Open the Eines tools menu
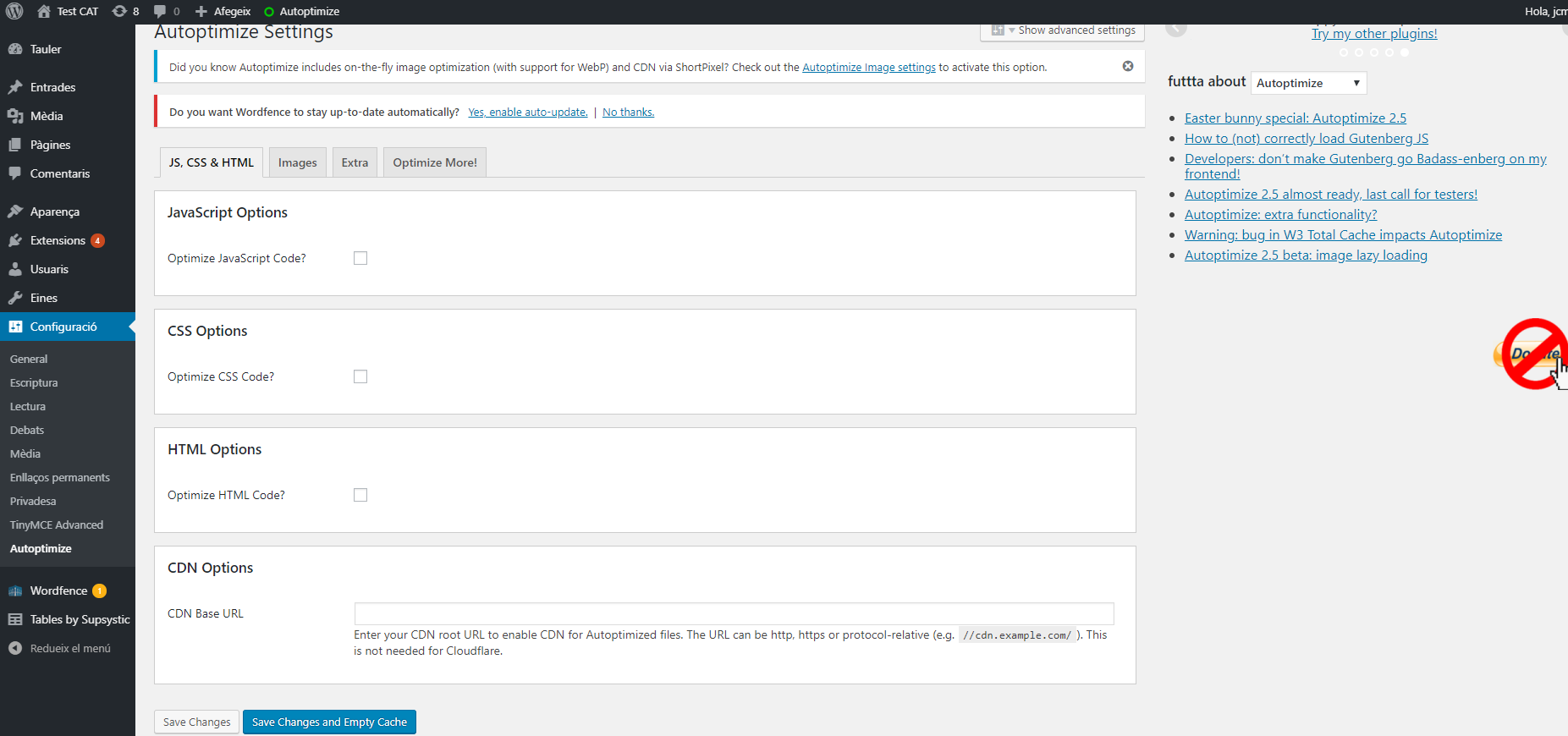This screenshot has width=1568, height=736. point(68,298)
